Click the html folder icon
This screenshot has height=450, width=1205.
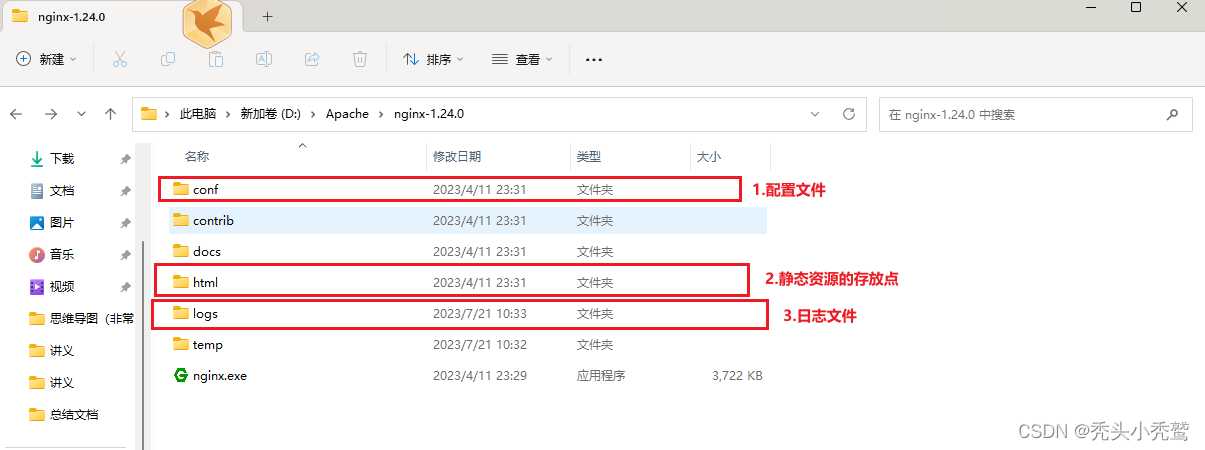181,282
